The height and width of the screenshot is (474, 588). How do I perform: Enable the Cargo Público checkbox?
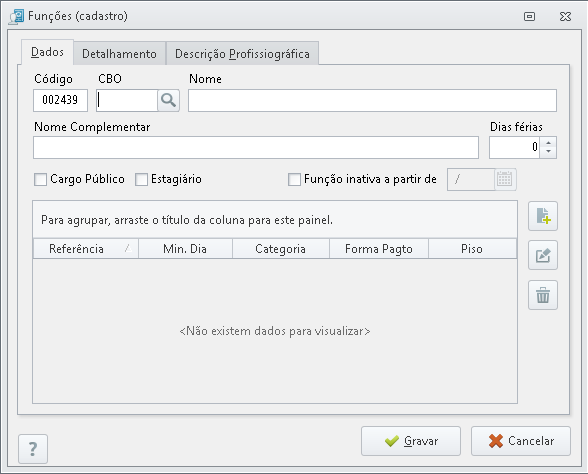40,179
